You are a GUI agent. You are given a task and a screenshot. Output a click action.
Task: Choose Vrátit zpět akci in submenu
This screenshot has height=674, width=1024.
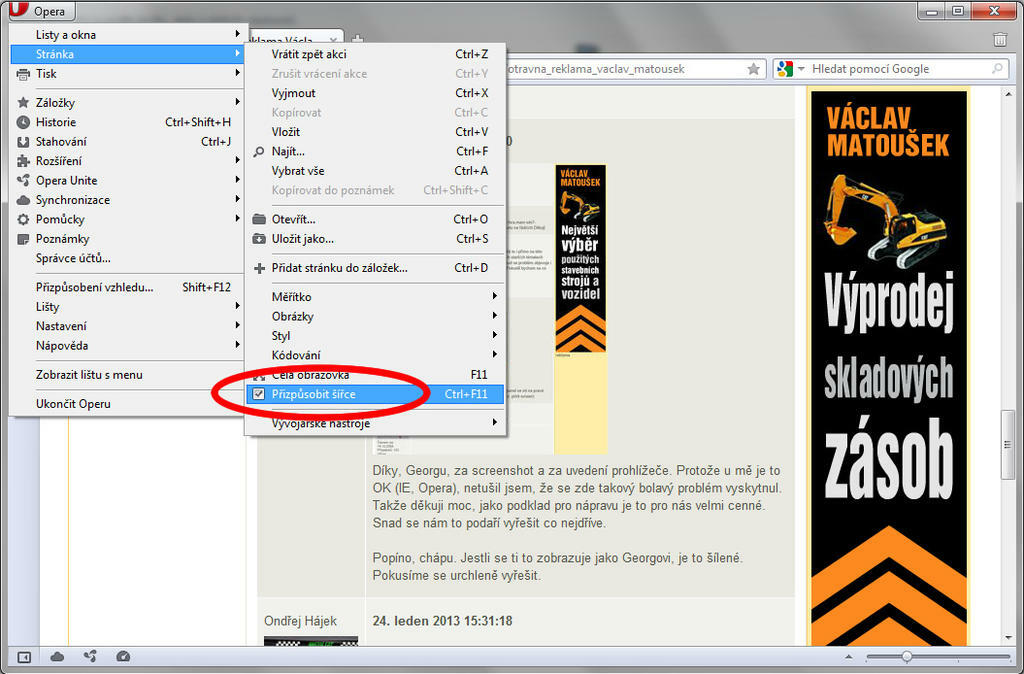[375, 54]
